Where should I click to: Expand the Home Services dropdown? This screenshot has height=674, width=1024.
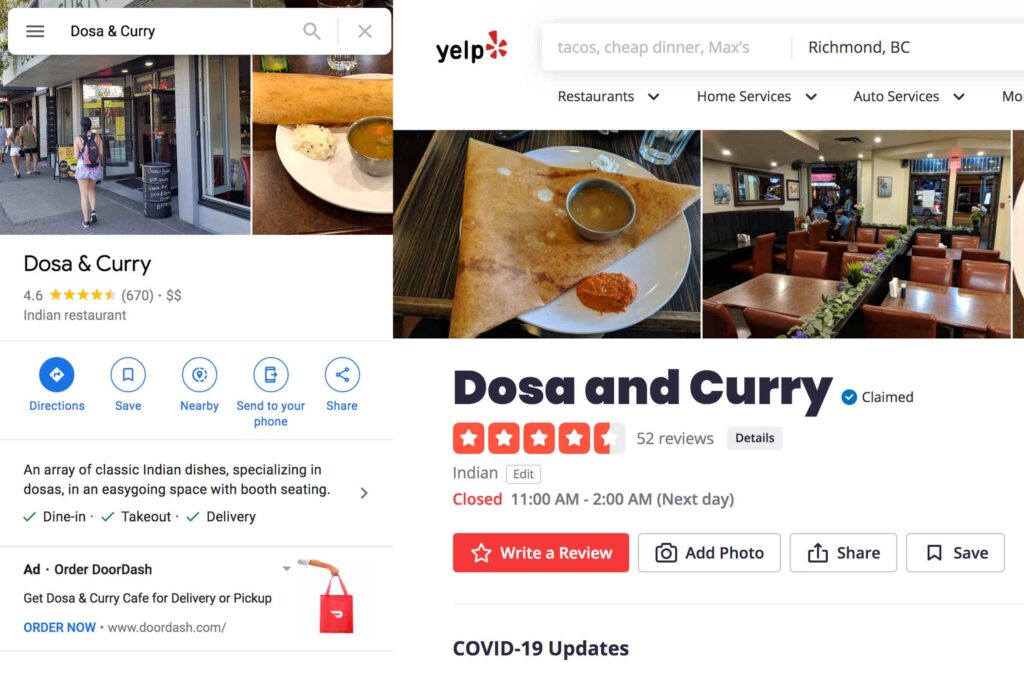click(756, 97)
